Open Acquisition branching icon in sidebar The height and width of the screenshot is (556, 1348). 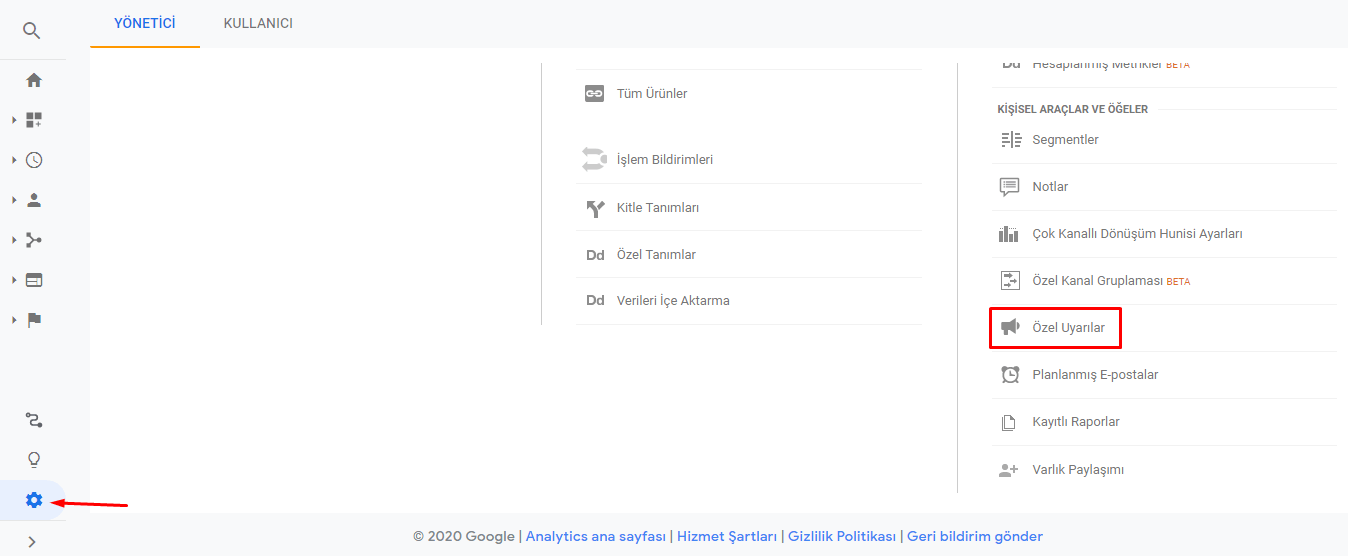[x=34, y=240]
